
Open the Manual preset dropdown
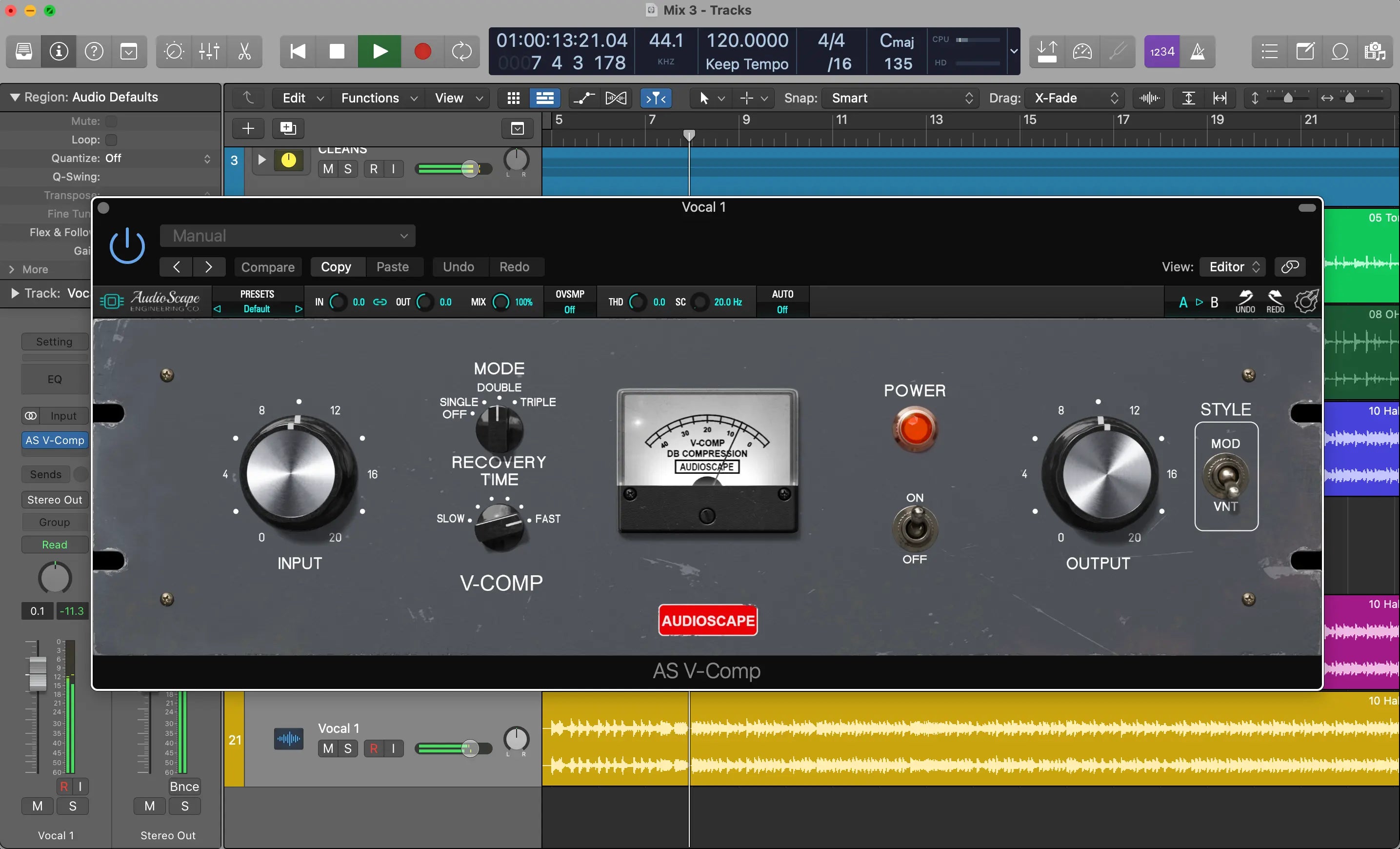click(x=287, y=236)
